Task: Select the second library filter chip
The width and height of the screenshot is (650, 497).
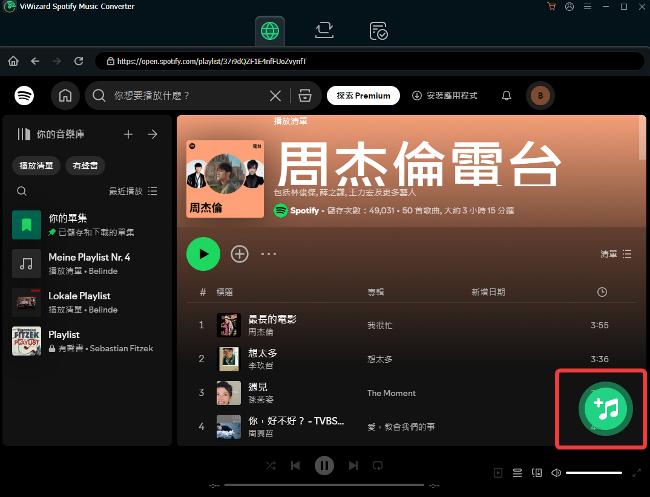Action: pyautogui.click(x=85, y=165)
